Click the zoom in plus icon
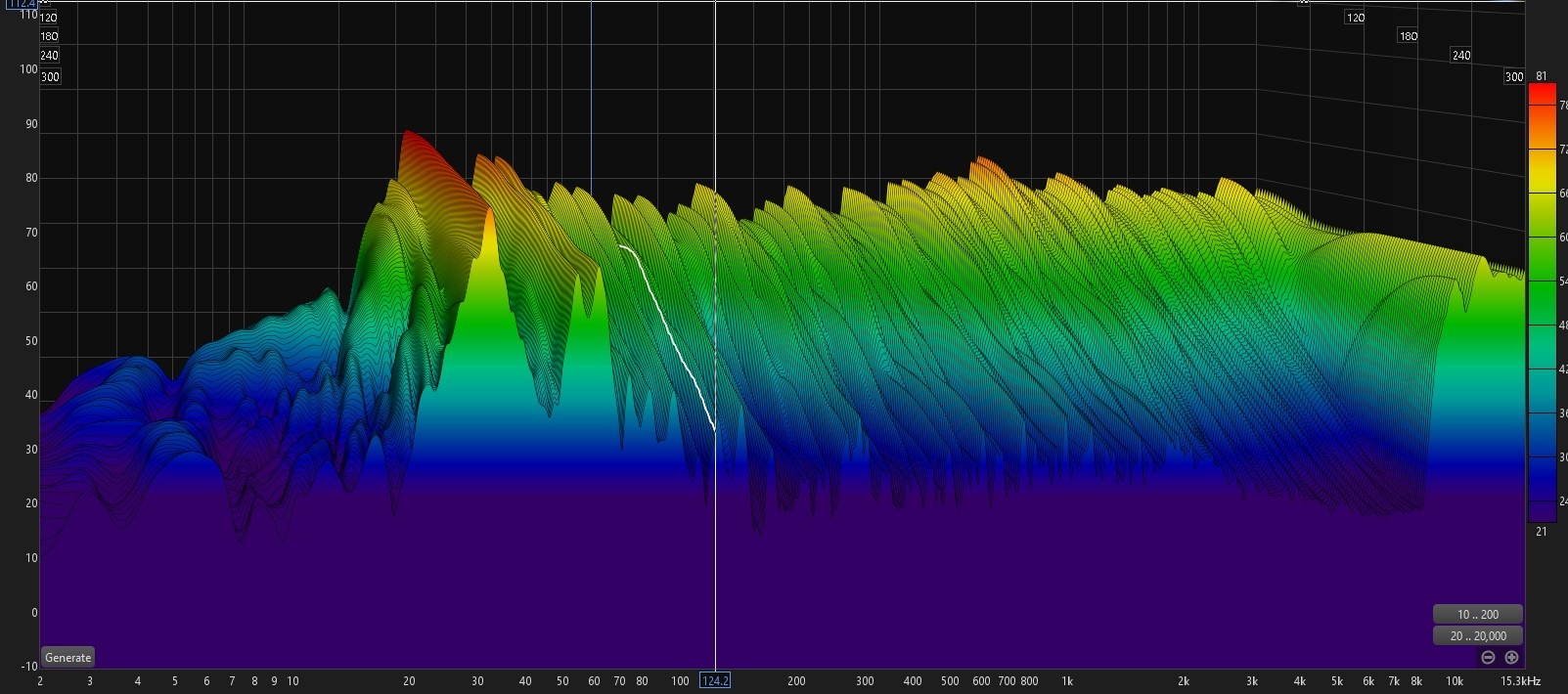Viewport: 1568px width, 694px height. [1511, 657]
